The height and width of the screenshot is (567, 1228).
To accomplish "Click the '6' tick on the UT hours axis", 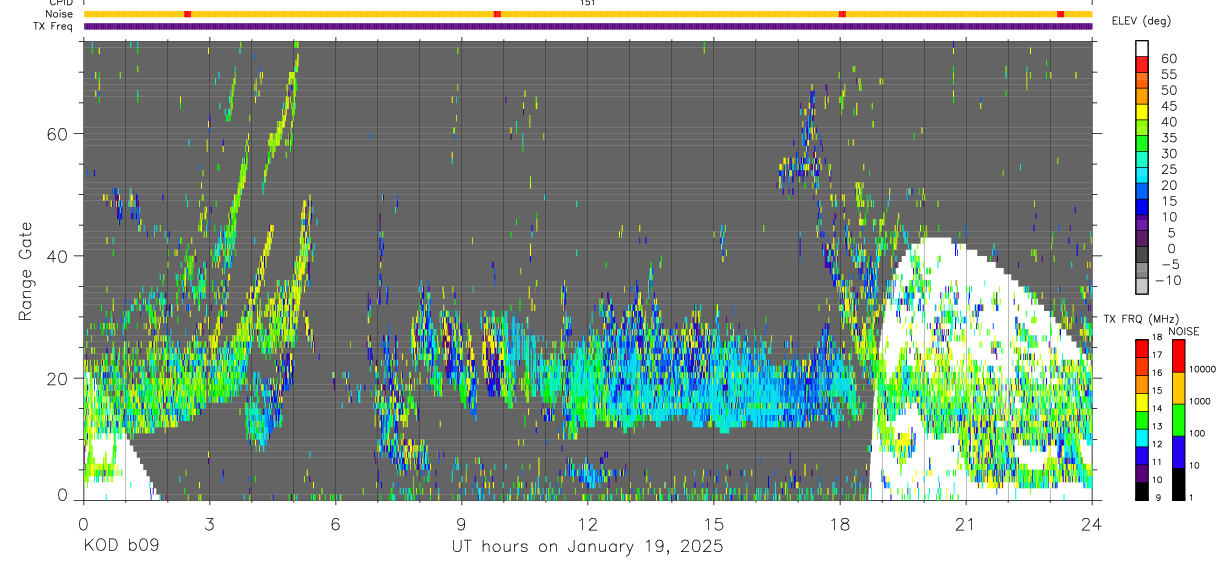I will tap(335, 523).
